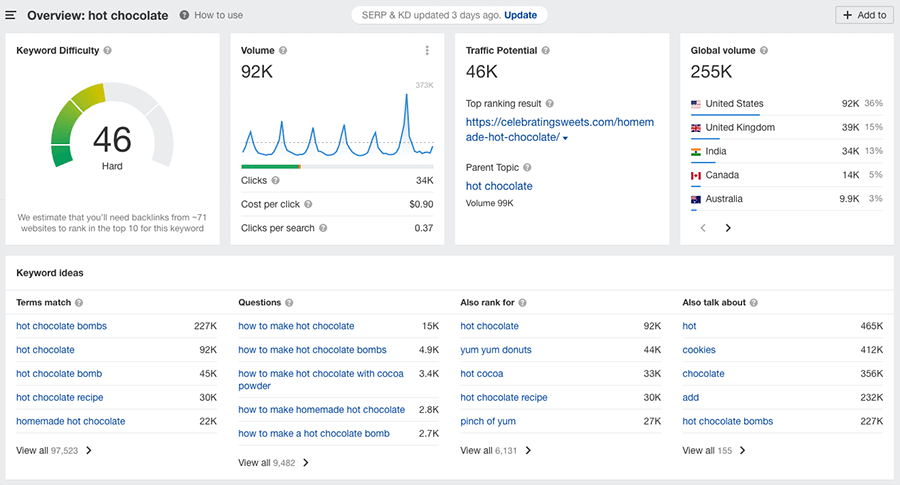This screenshot has width=900, height=485.
Task: Click the Also rank for help icon
Action: 522,302
